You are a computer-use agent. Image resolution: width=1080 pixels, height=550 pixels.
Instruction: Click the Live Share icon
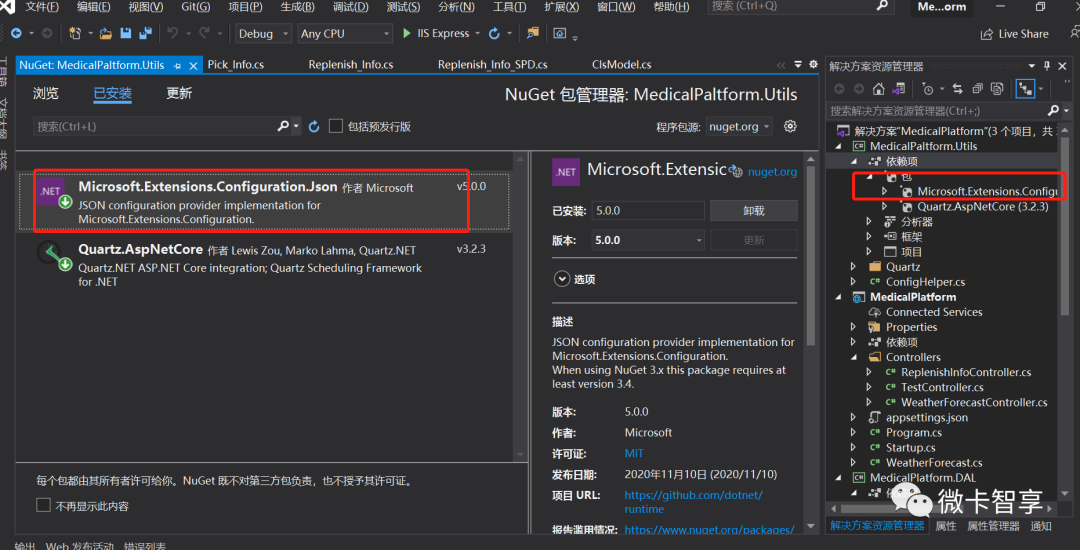click(x=987, y=34)
